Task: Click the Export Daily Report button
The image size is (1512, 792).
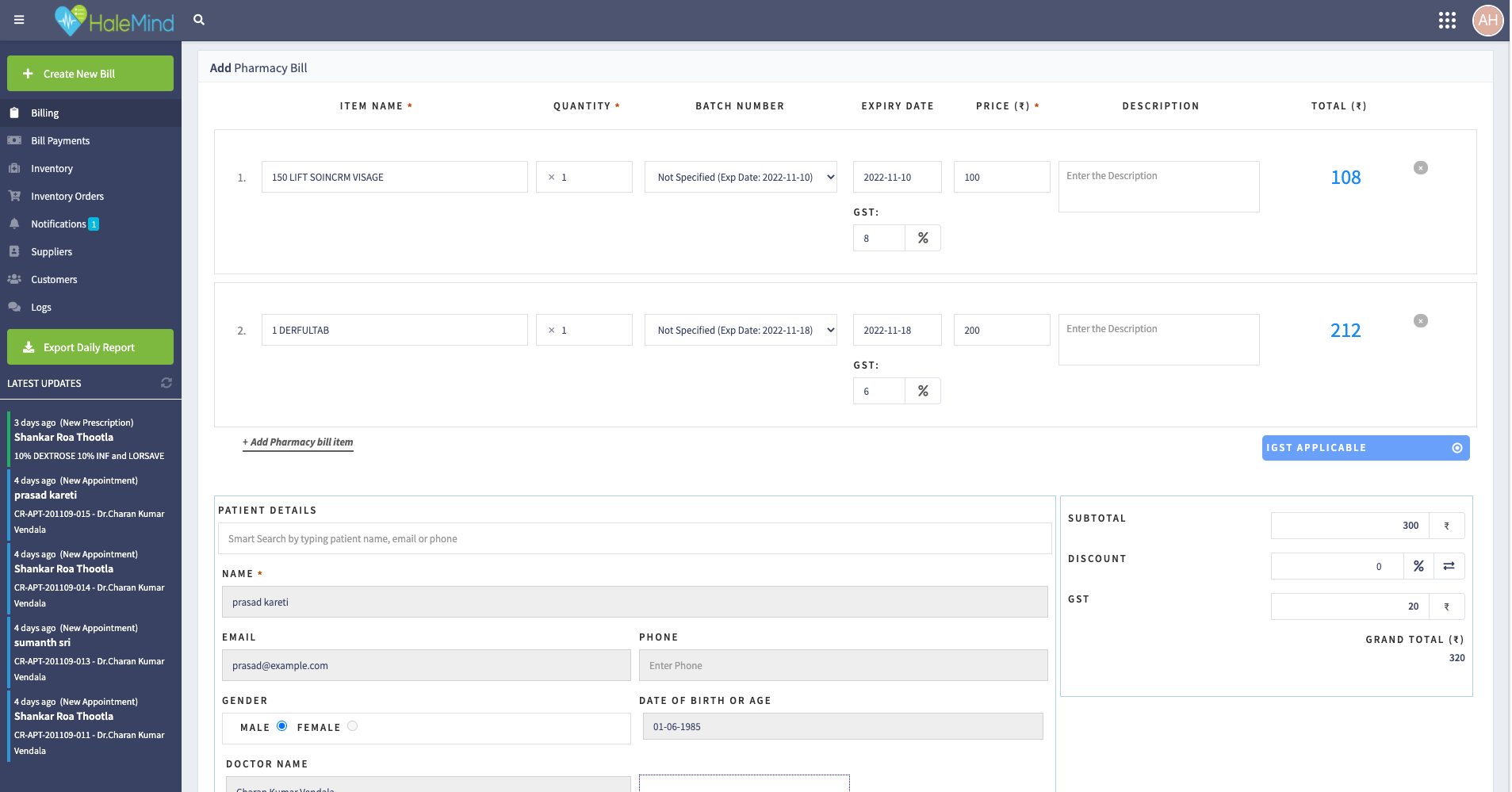Action: [90, 347]
